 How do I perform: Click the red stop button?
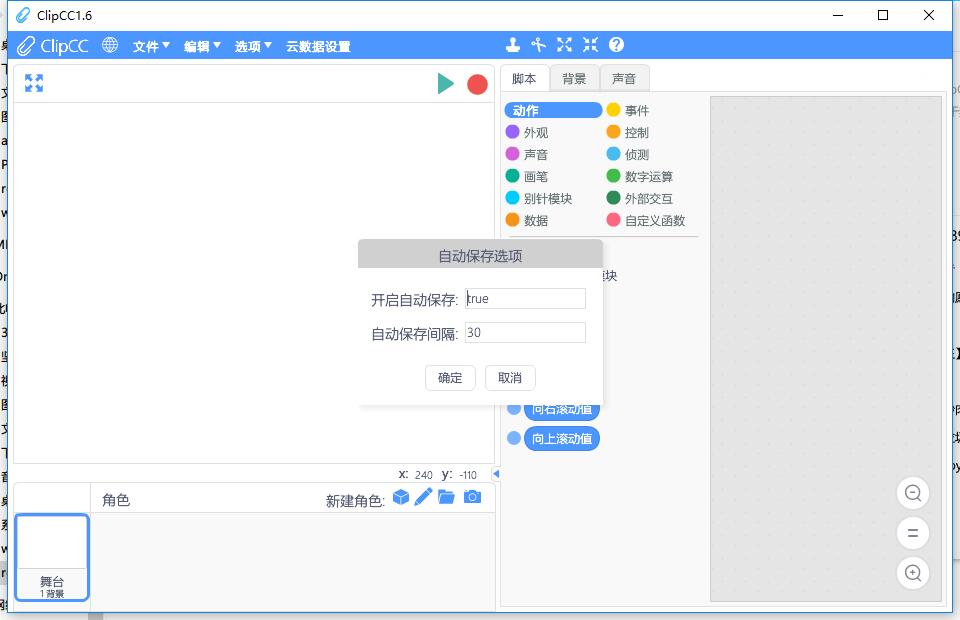pyautogui.click(x=478, y=84)
